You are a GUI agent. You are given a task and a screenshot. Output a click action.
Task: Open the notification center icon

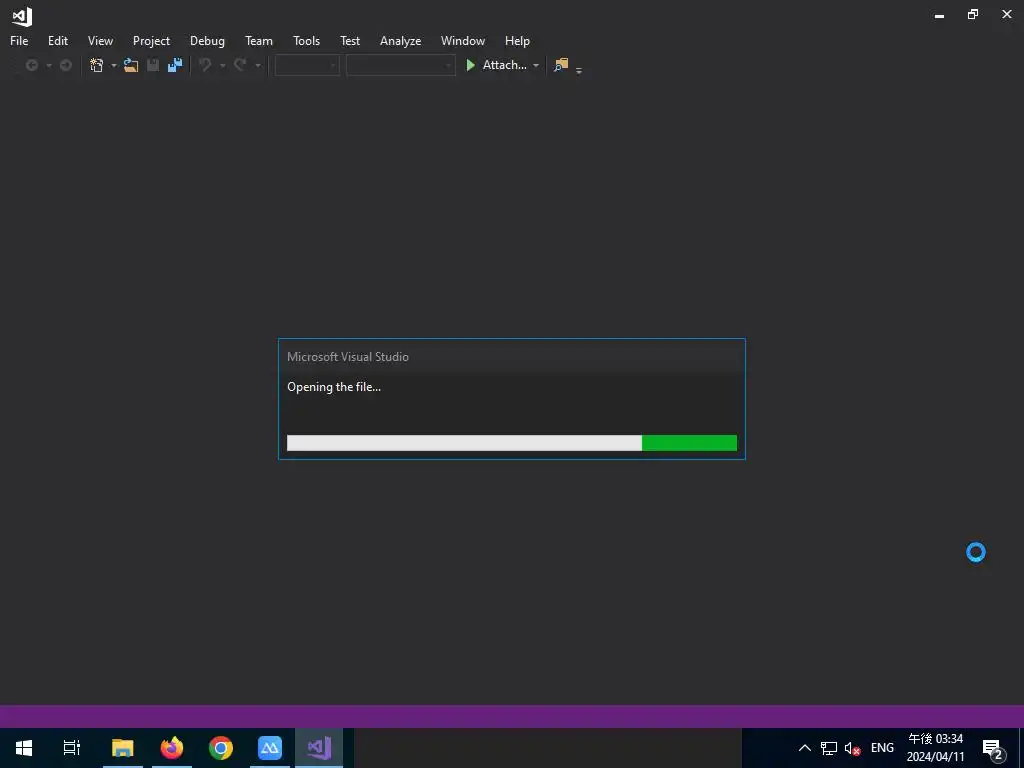tap(993, 748)
